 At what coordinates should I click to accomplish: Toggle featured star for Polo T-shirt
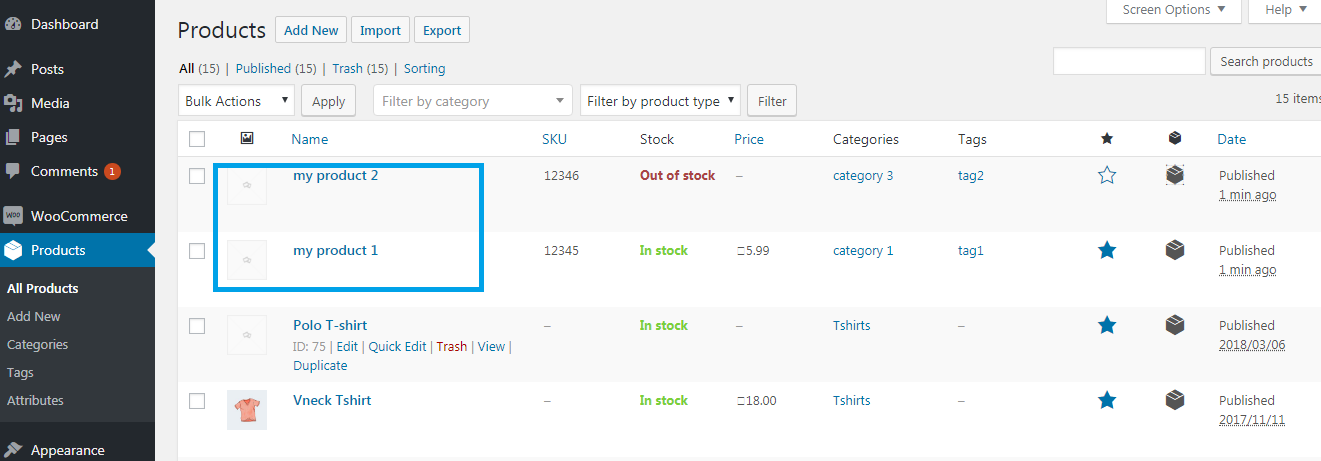pos(1107,325)
